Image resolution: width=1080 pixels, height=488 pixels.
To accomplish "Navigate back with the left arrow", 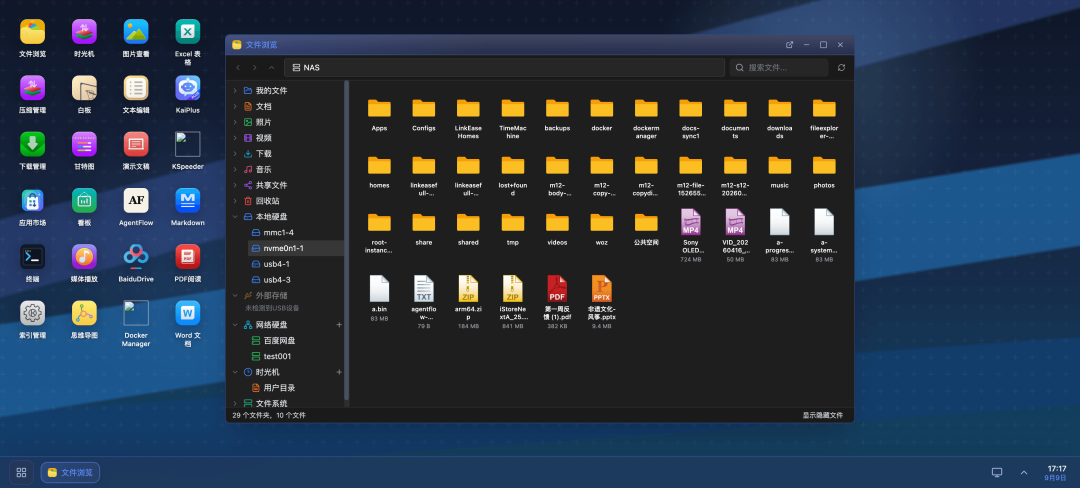I will [x=238, y=67].
